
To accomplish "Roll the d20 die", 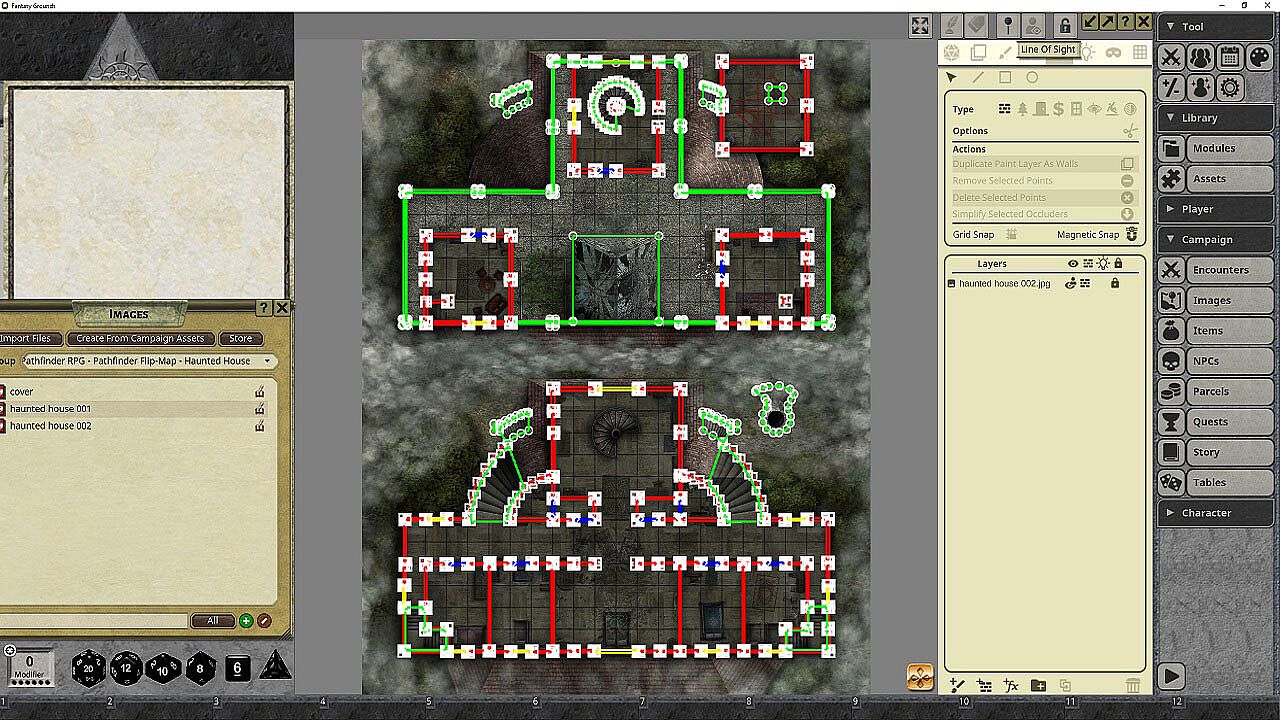I will [x=89, y=667].
